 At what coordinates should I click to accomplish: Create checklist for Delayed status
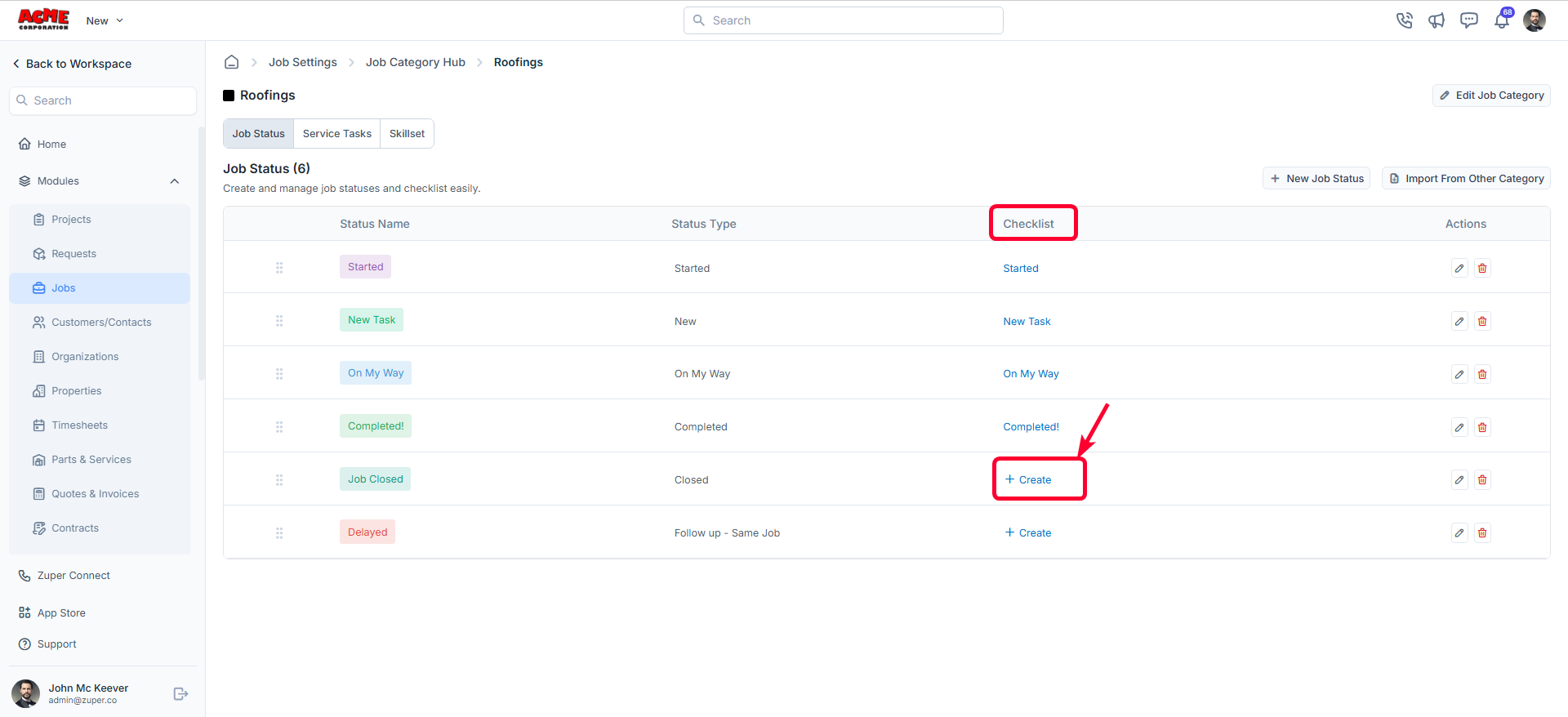click(x=1028, y=533)
